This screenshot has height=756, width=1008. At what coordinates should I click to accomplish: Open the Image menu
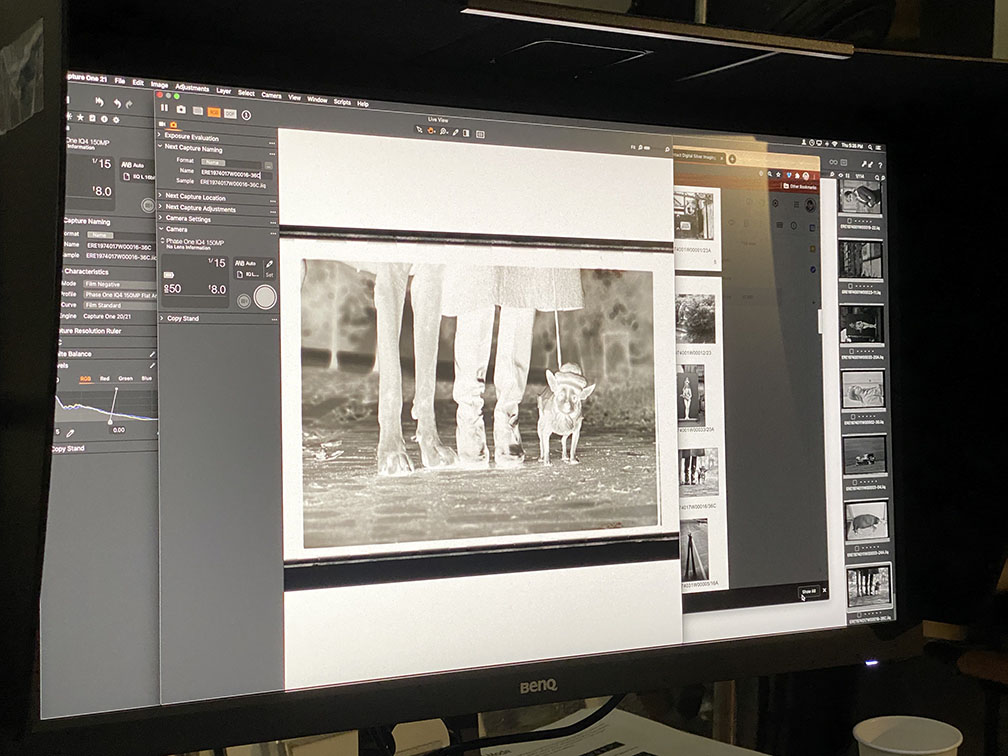159,84
